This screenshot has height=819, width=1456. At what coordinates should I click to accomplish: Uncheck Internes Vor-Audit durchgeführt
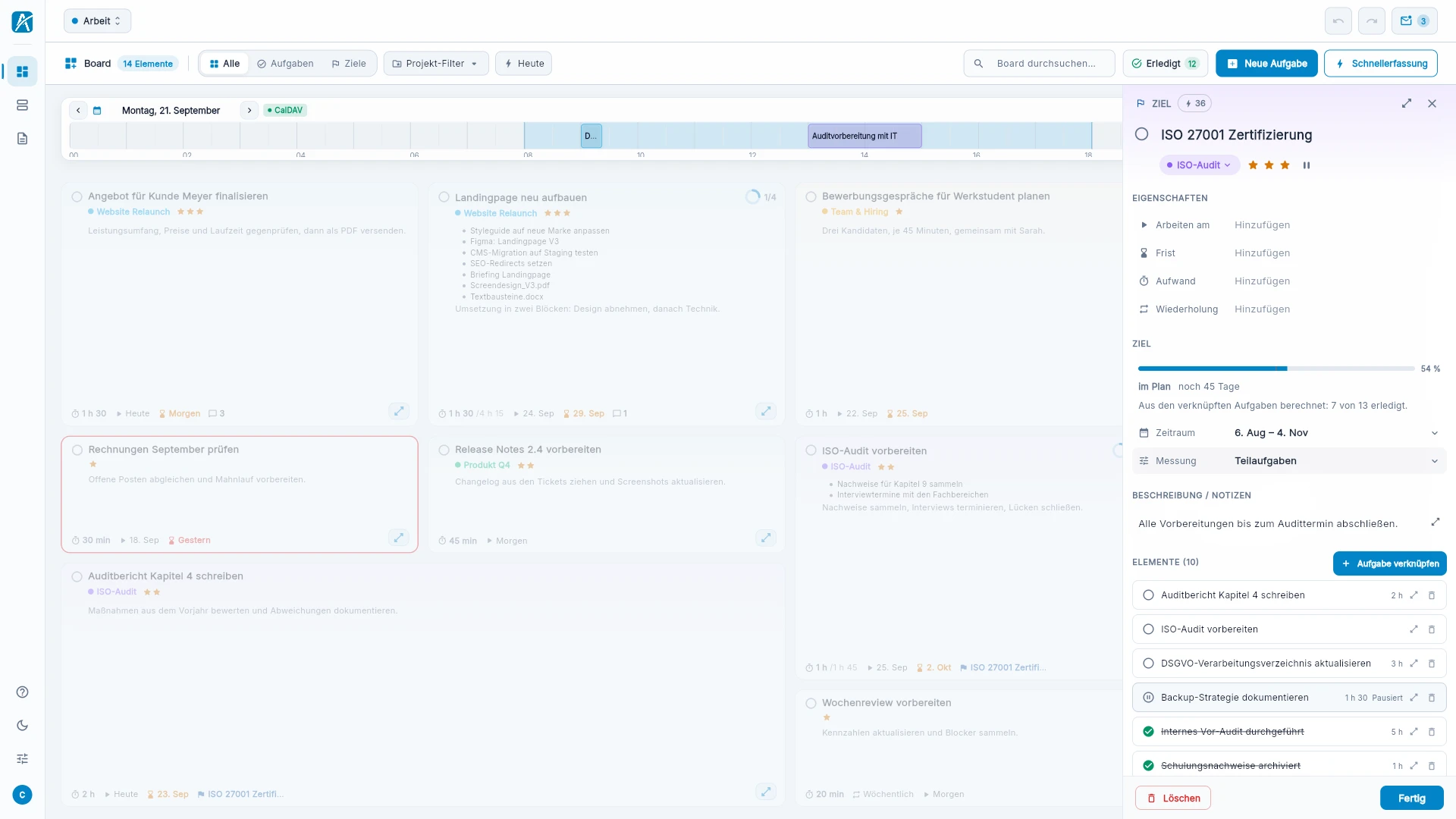1148,732
